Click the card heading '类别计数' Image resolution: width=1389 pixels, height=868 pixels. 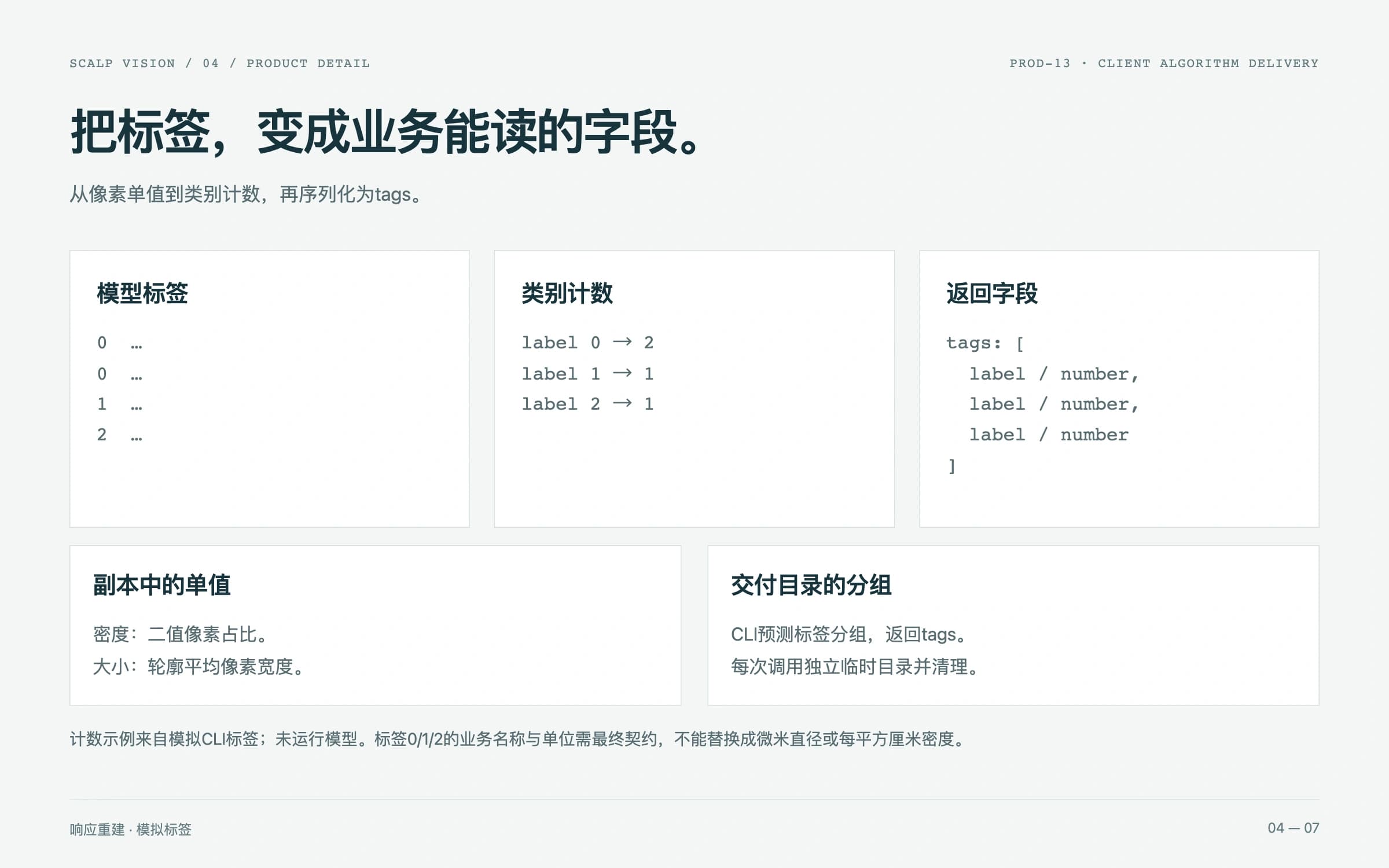[x=567, y=293]
